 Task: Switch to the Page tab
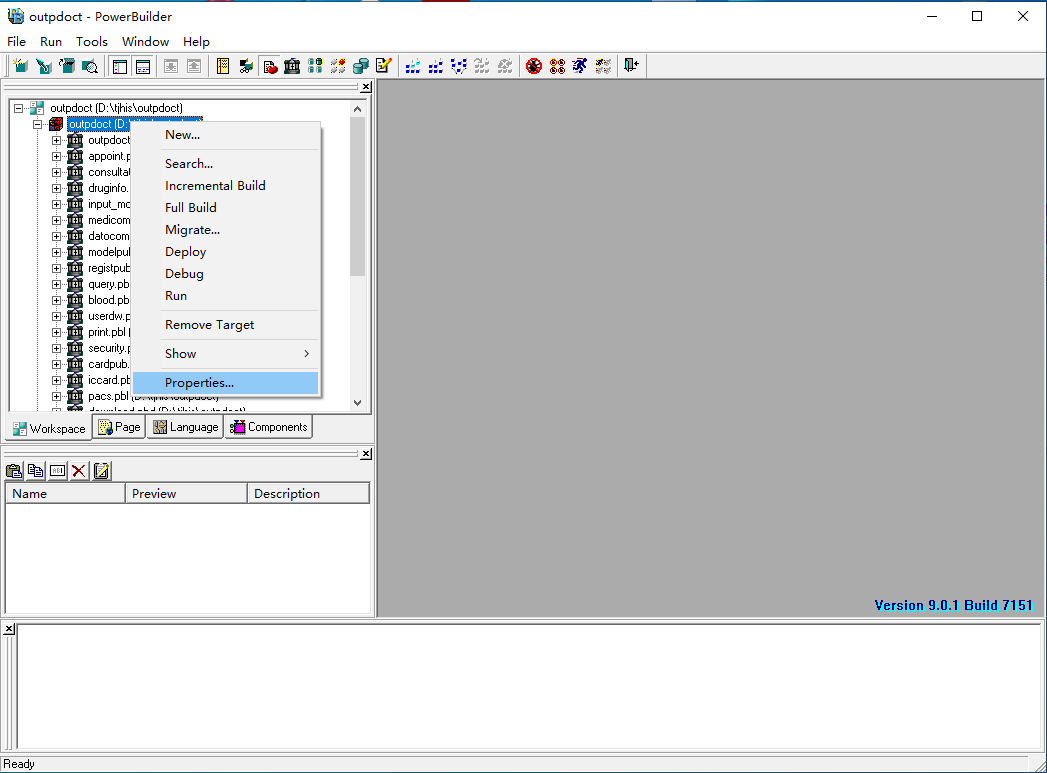(x=119, y=427)
